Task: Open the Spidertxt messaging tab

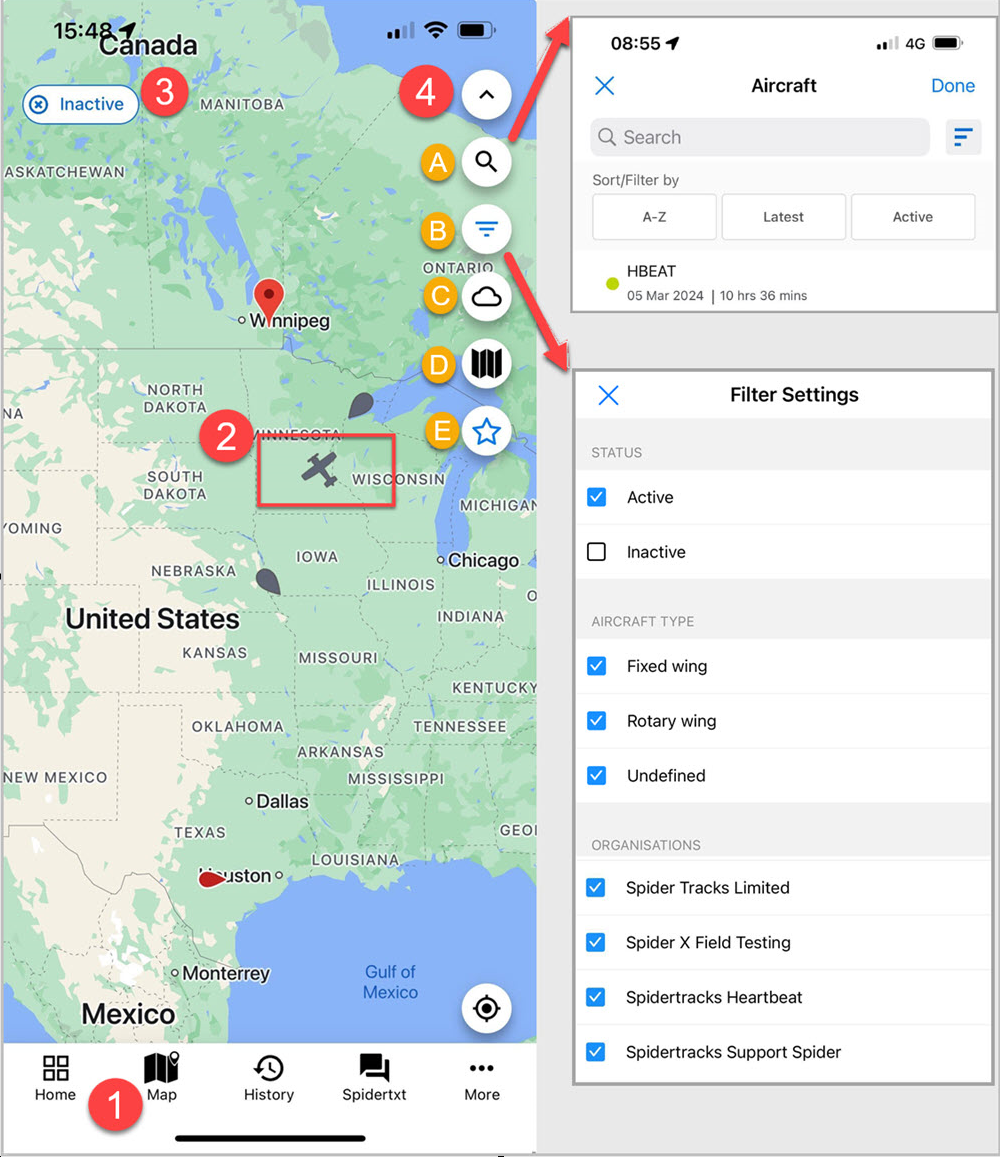Action: click(374, 1078)
